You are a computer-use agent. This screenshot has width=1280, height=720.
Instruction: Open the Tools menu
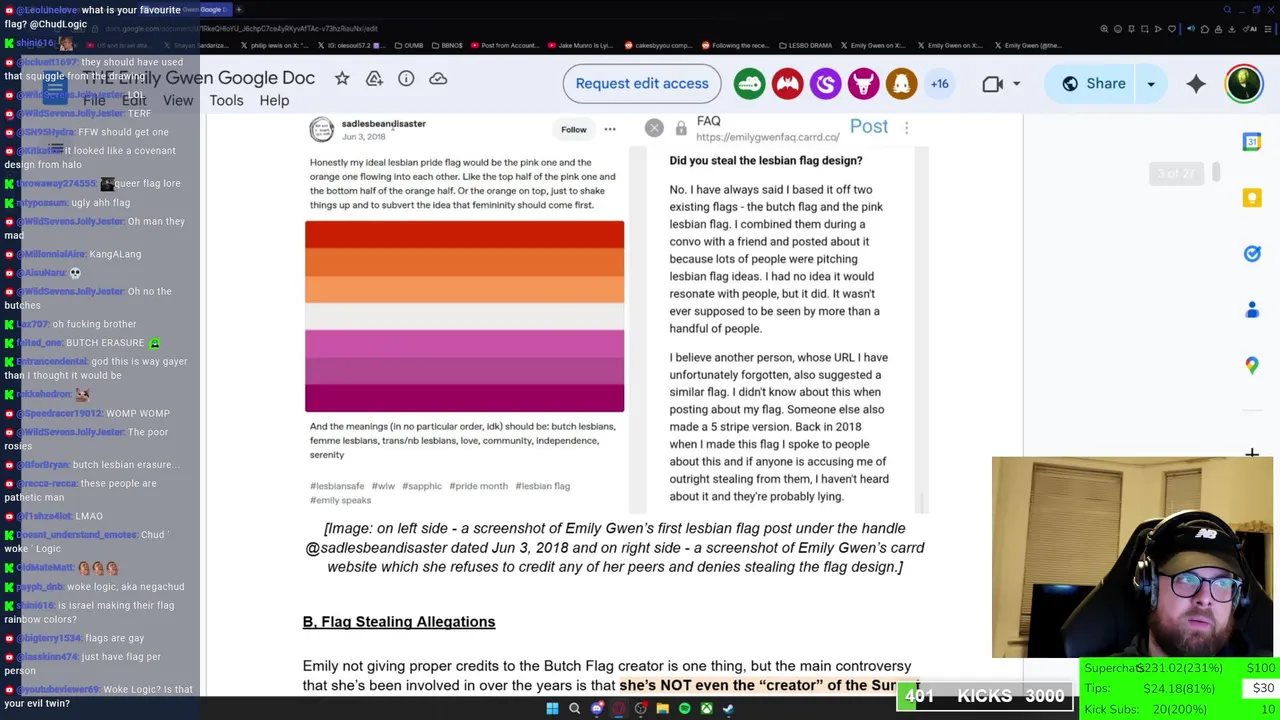(x=226, y=100)
